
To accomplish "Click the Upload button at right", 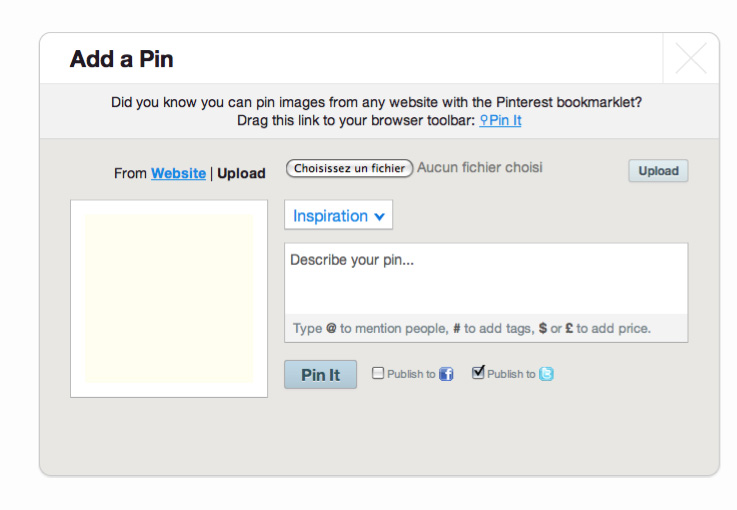I will pyautogui.click(x=658, y=171).
